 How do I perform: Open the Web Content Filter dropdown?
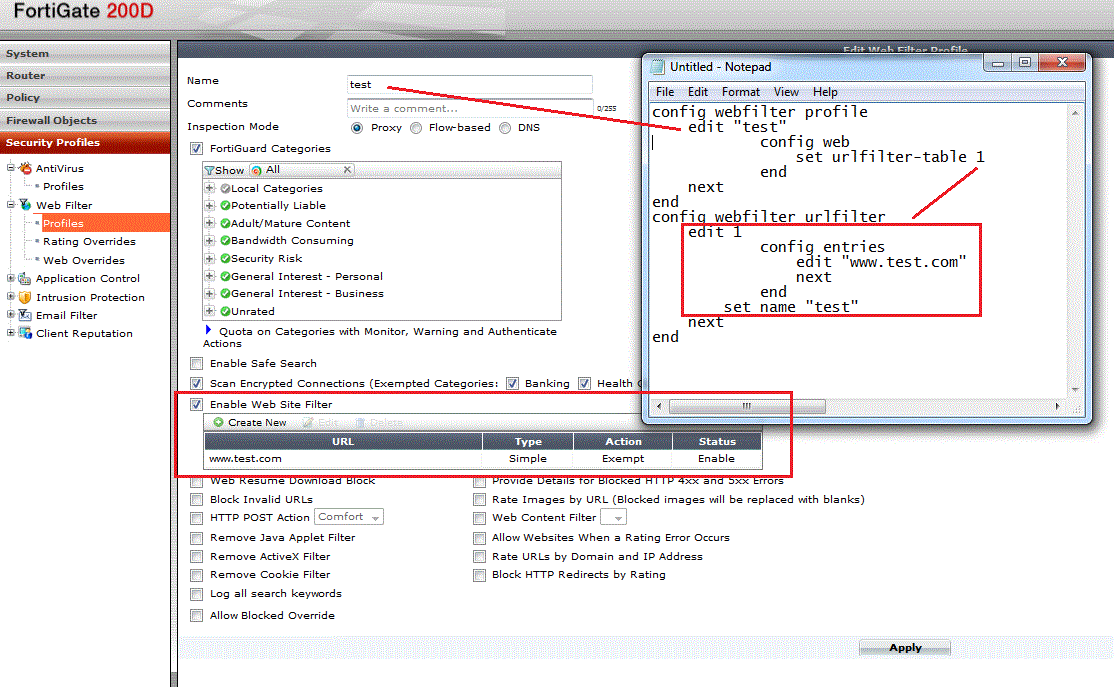613,518
